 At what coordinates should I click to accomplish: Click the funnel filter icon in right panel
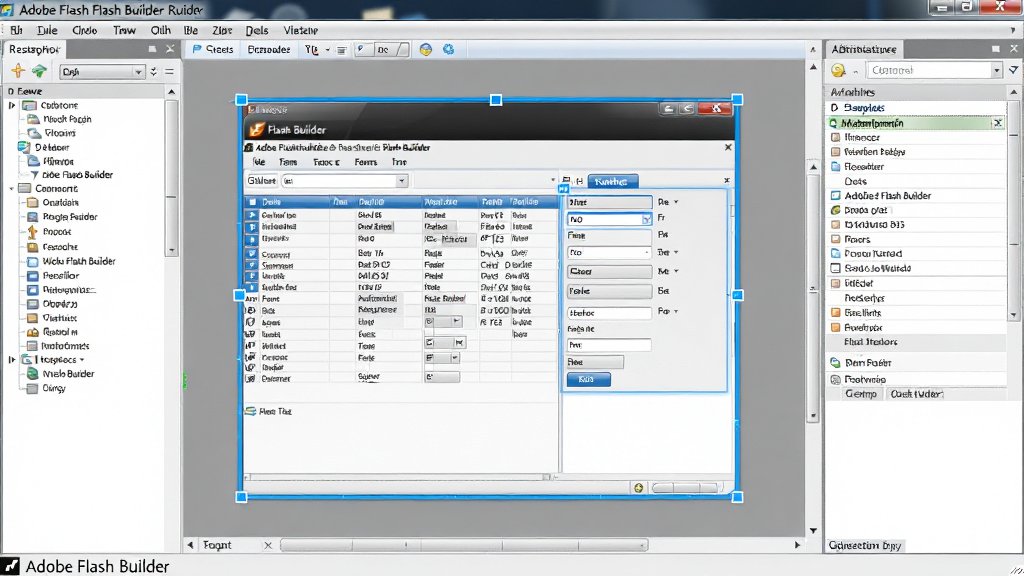(1014, 70)
